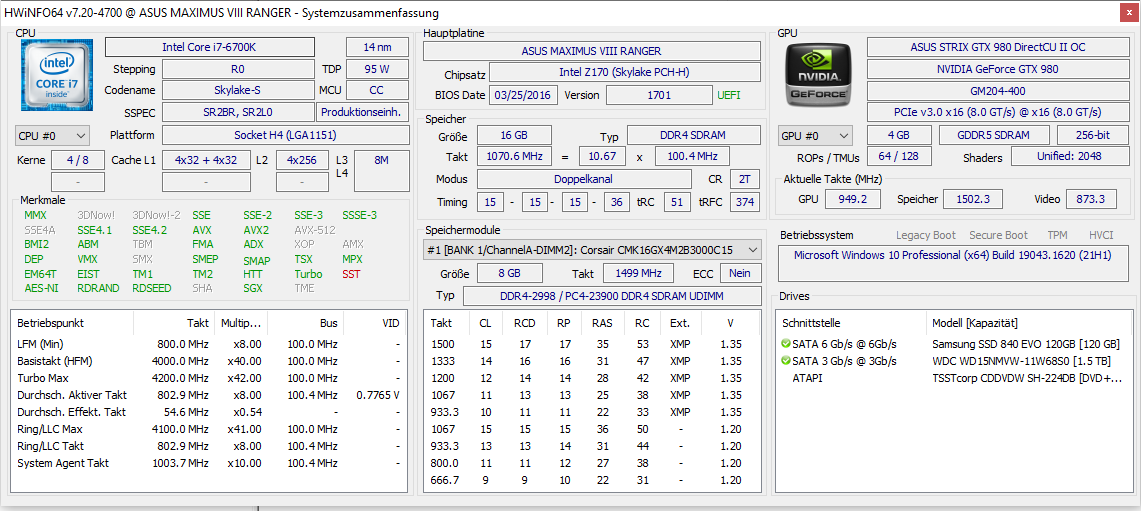1141x511 pixels.
Task: Click the green check icon beside SATA 3 Gb/s
Action: pyautogui.click(x=785, y=361)
